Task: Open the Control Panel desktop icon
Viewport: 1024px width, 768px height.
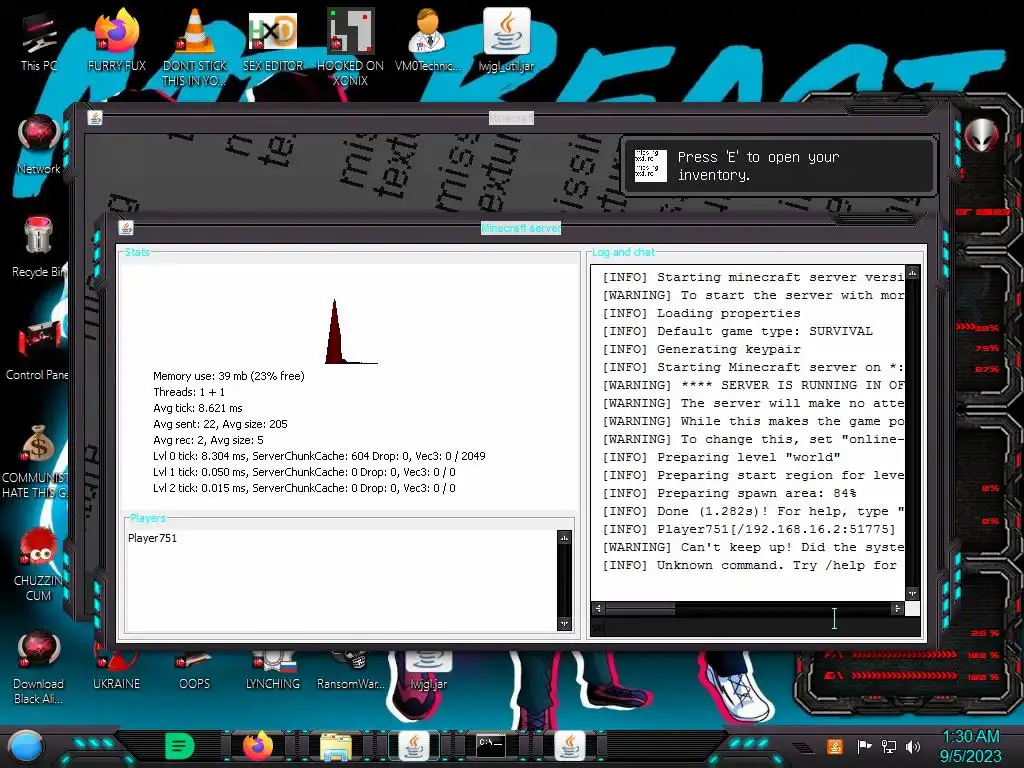Action: (x=38, y=351)
